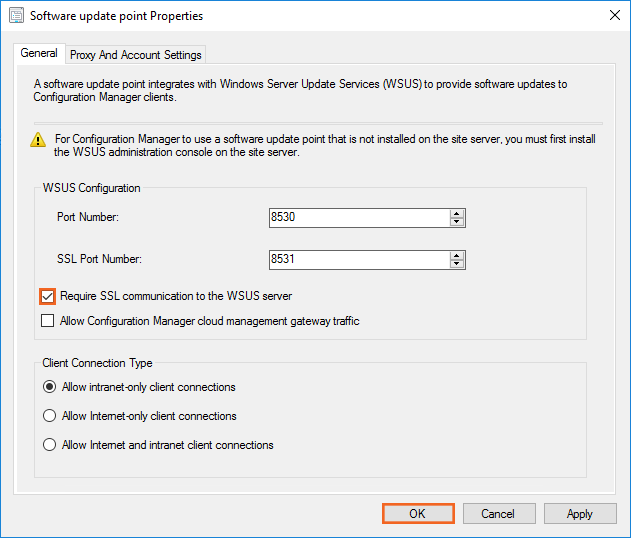Open the Proxy And Account Settings tab
The height and width of the screenshot is (538, 631).
135,55
